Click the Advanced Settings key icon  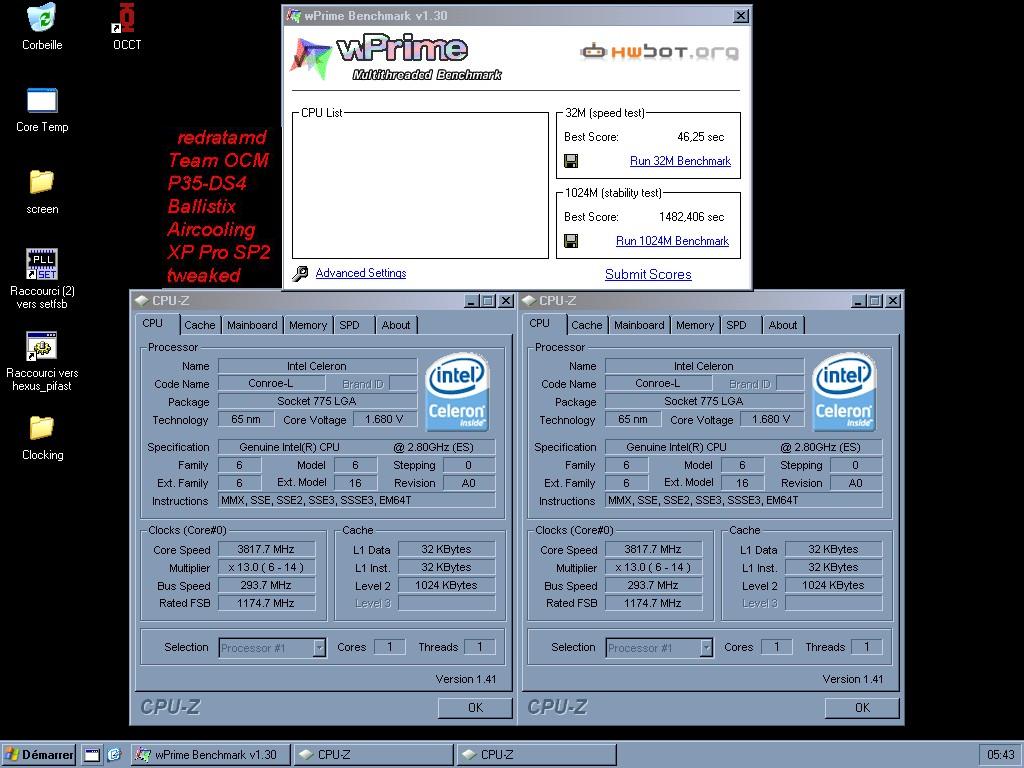tap(300, 274)
